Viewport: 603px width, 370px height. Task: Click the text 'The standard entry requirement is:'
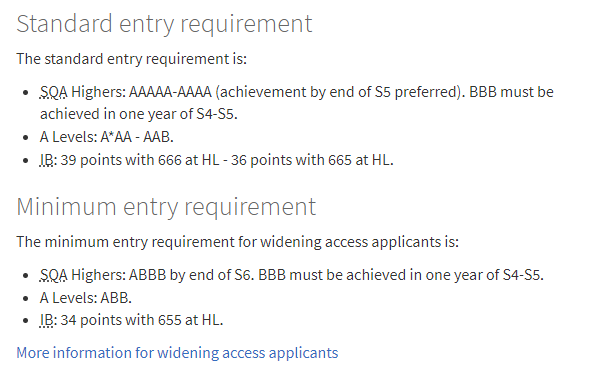132,59
